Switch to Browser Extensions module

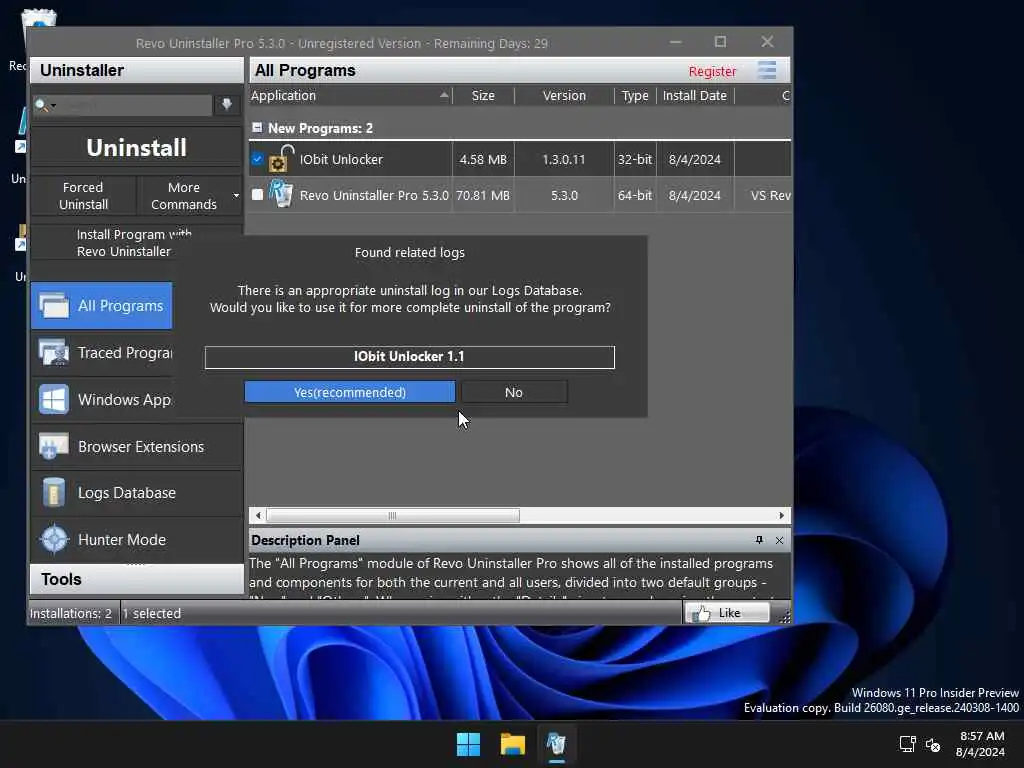pyautogui.click(x=136, y=447)
